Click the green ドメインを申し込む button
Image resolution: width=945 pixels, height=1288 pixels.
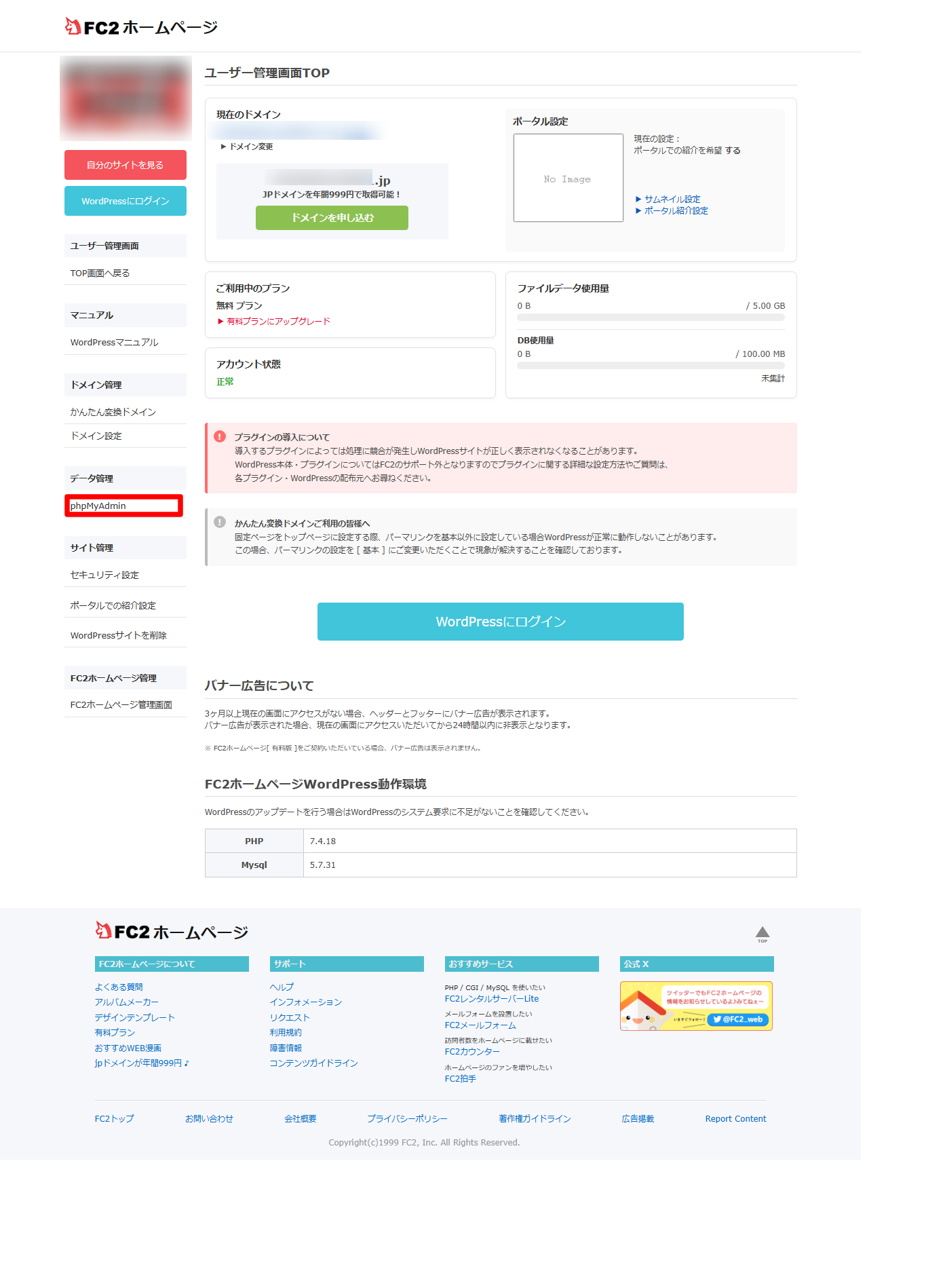tap(332, 218)
